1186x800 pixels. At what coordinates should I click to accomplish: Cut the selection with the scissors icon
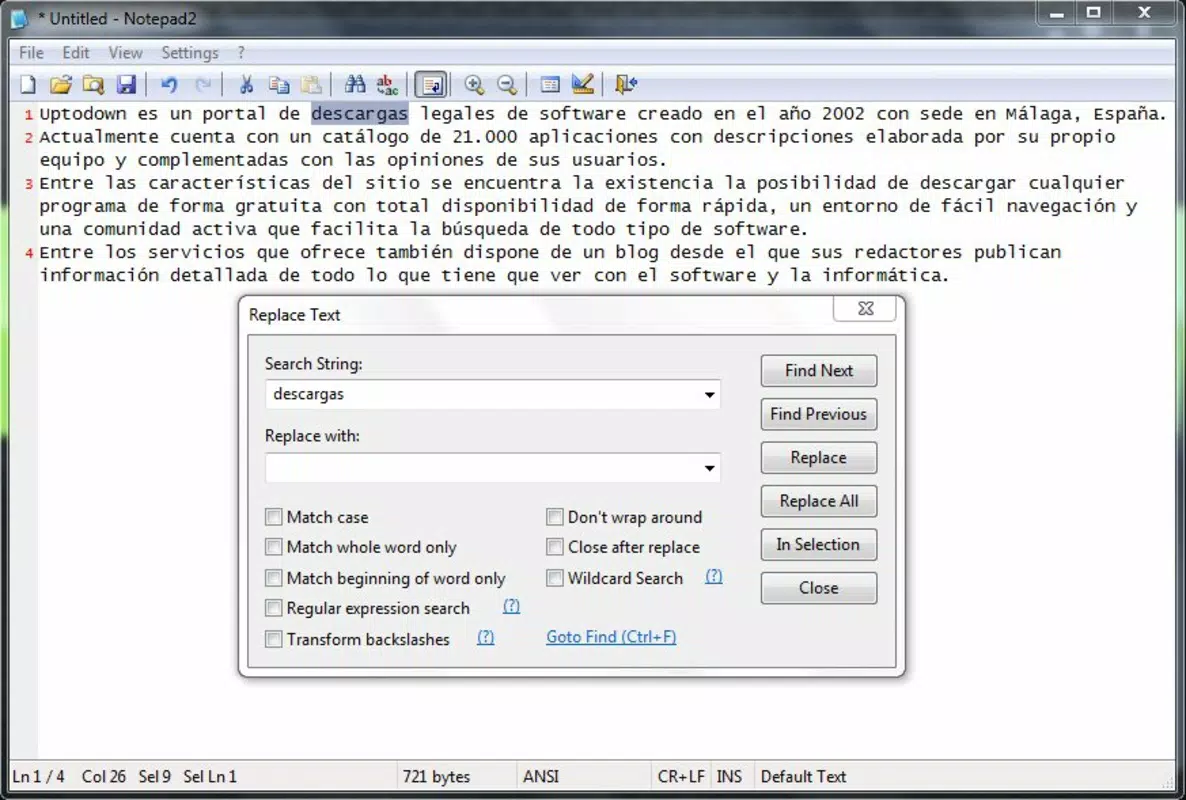tap(246, 84)
